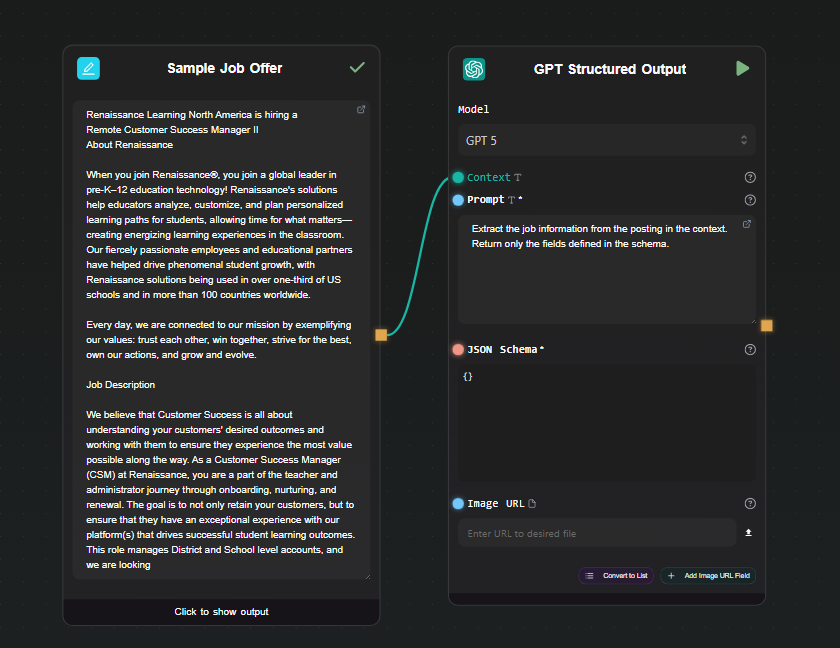Open help for the Prompt field
The image size is (840, 648).
749,200
